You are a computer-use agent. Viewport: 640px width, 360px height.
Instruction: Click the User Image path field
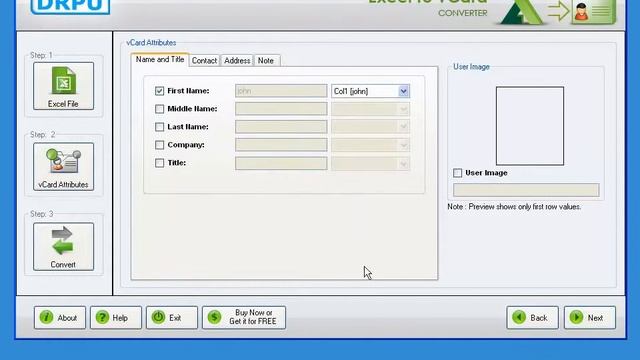click(526, 190)
